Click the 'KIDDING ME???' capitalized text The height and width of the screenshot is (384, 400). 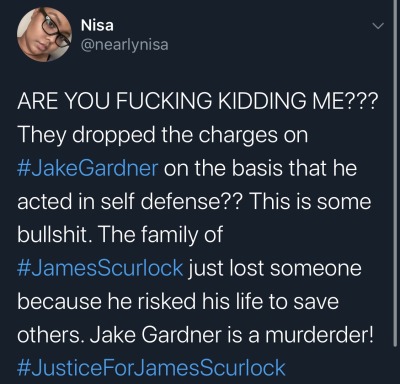click(x=298, y=102)
